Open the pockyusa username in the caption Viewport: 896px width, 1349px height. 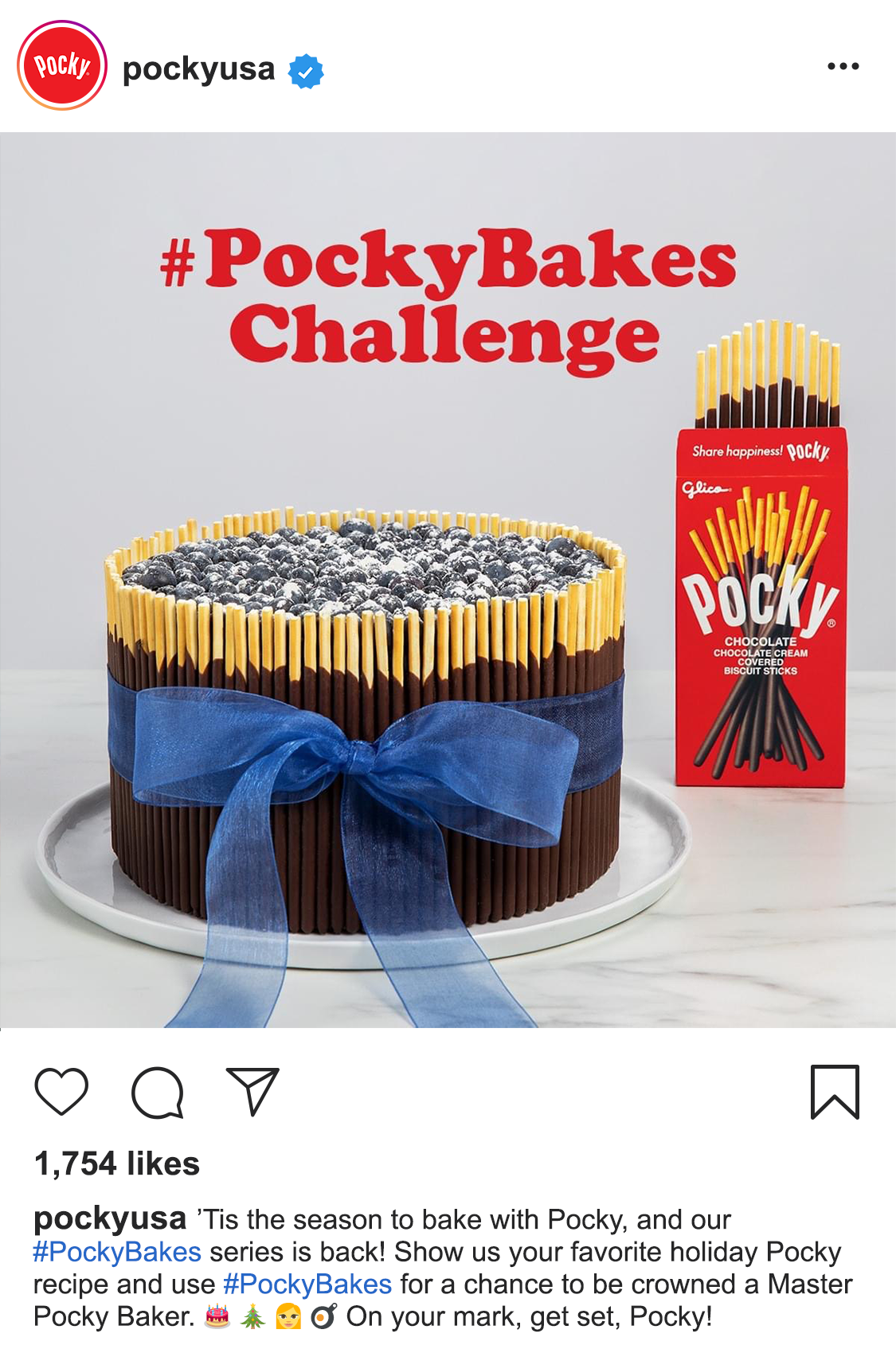[110, 1218]
